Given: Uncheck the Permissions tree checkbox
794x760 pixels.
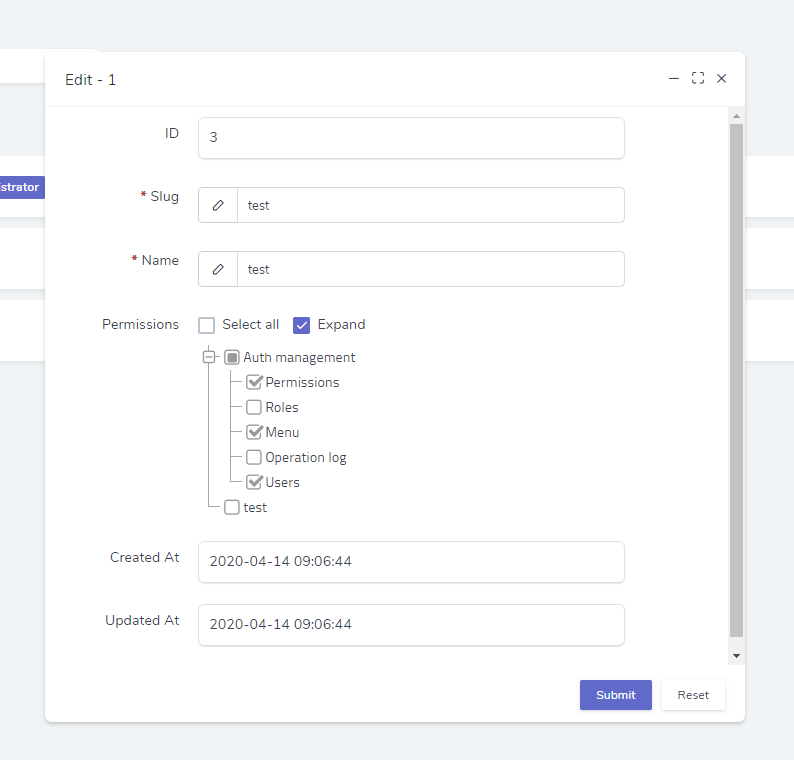Looking at the screenshot, I should (254, 382).
